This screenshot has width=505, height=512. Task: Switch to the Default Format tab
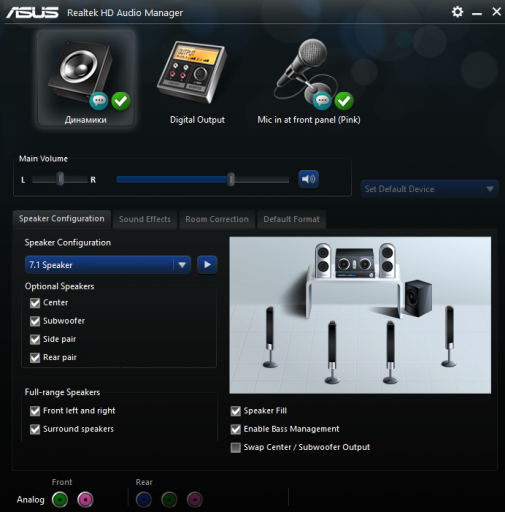tap(291, 219)
